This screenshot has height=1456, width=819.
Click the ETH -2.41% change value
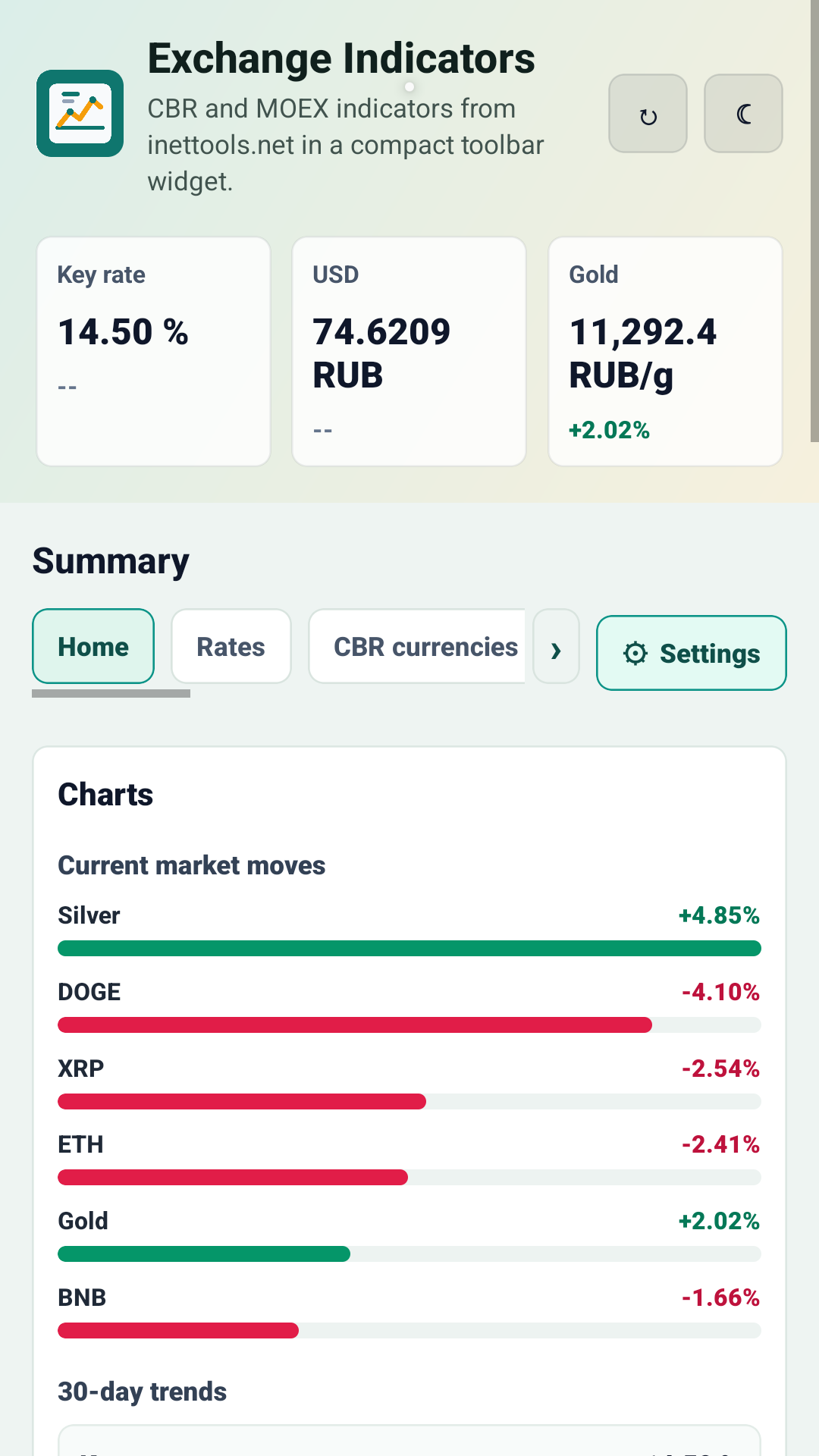point(720,1144)
